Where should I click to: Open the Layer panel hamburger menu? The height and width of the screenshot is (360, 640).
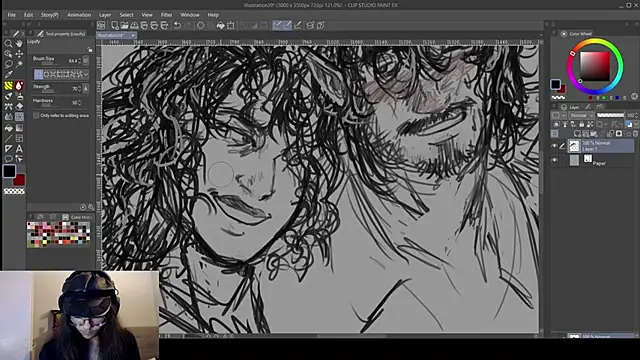point(554,133)
